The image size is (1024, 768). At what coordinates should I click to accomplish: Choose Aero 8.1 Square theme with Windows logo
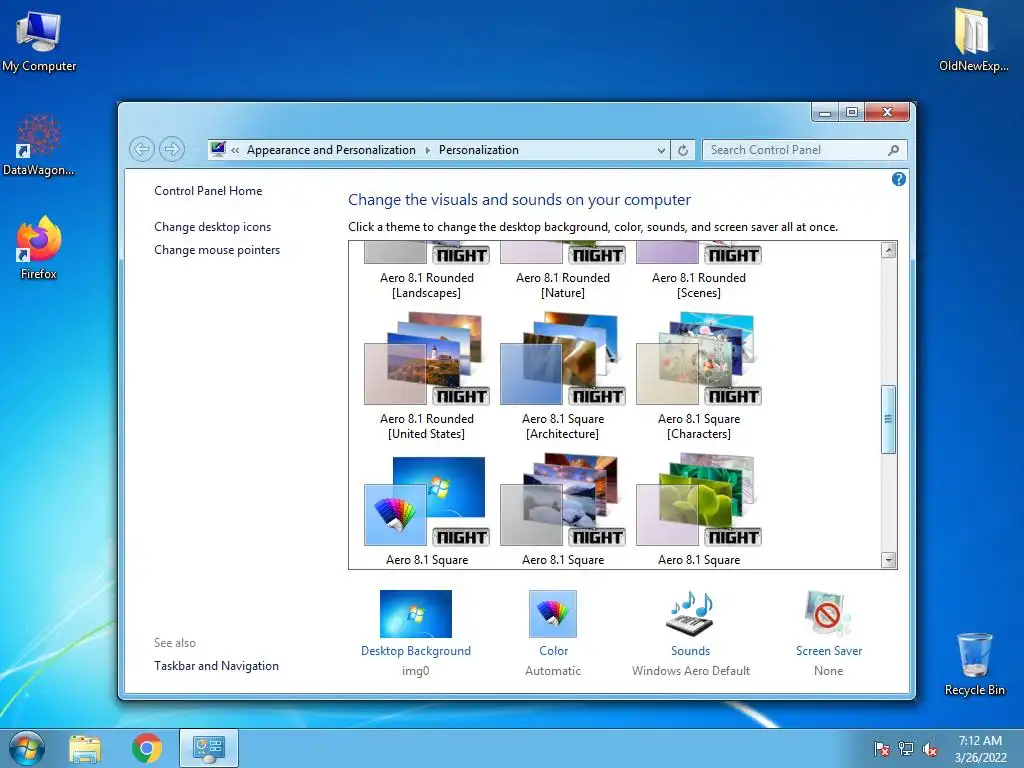pyautogui.click(x=427, y=509)
